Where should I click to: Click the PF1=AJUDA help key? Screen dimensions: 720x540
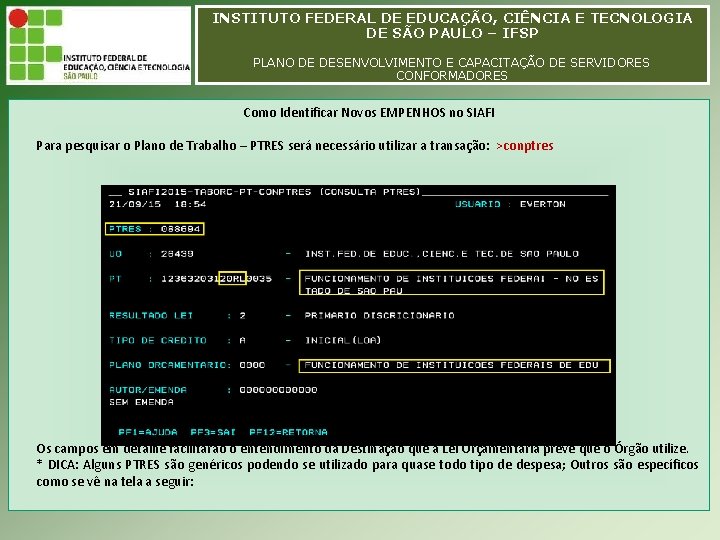pos(148,432)
